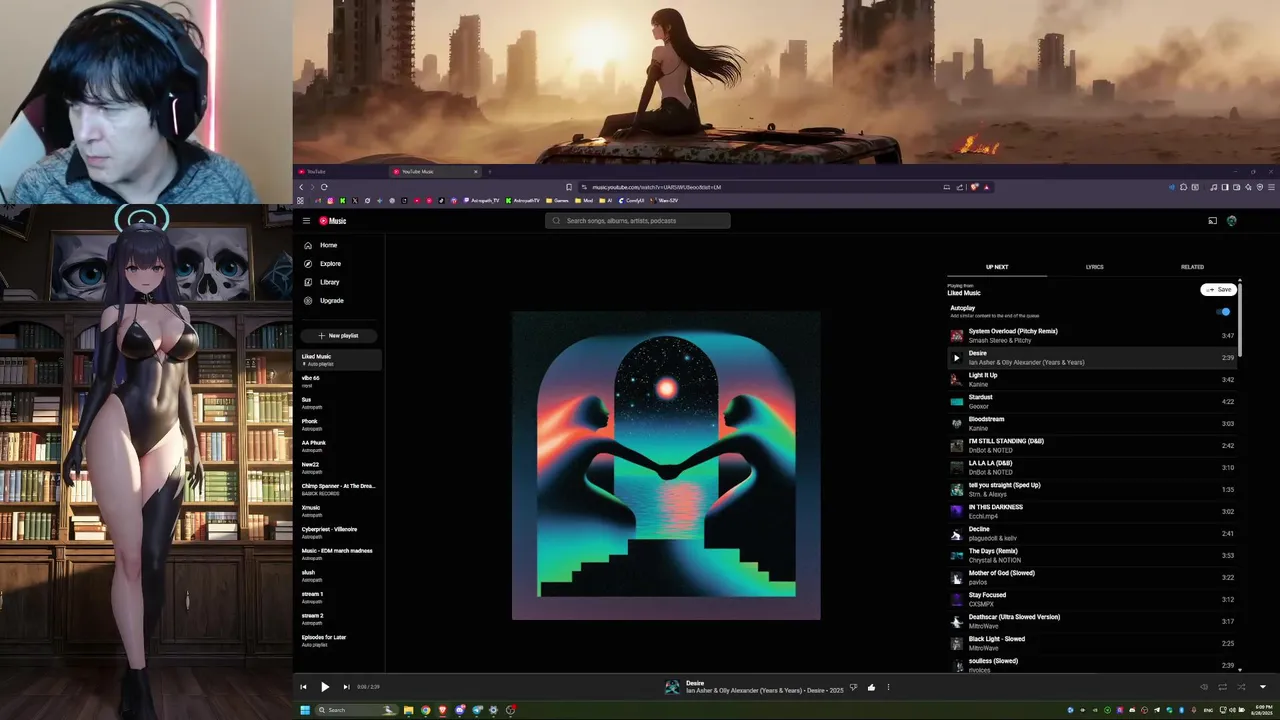The image size is (1280, 720).
Task: Select Bloodstream in the queue
Action: 1092,424
